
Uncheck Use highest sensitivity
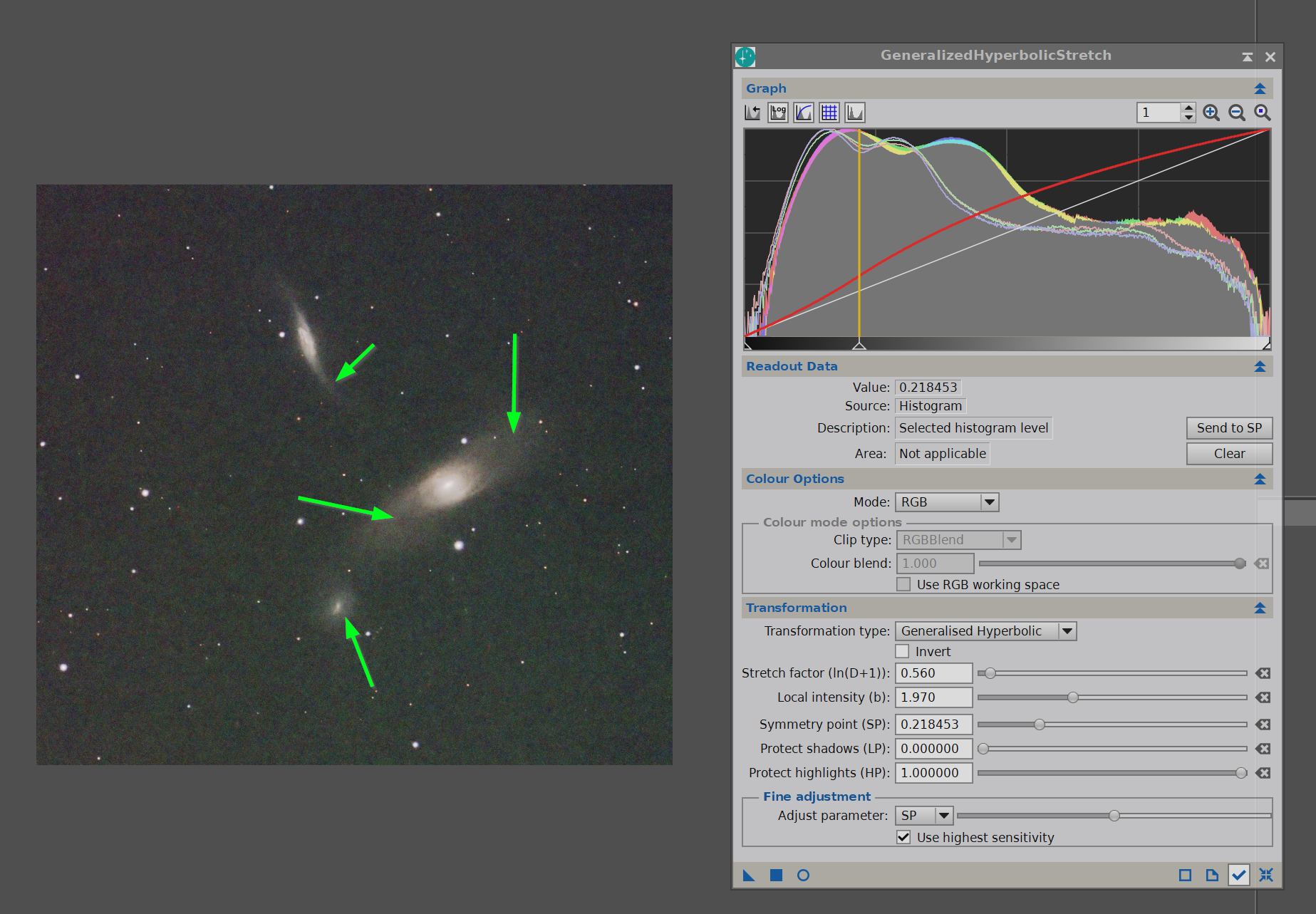click(x=903, y=837)
